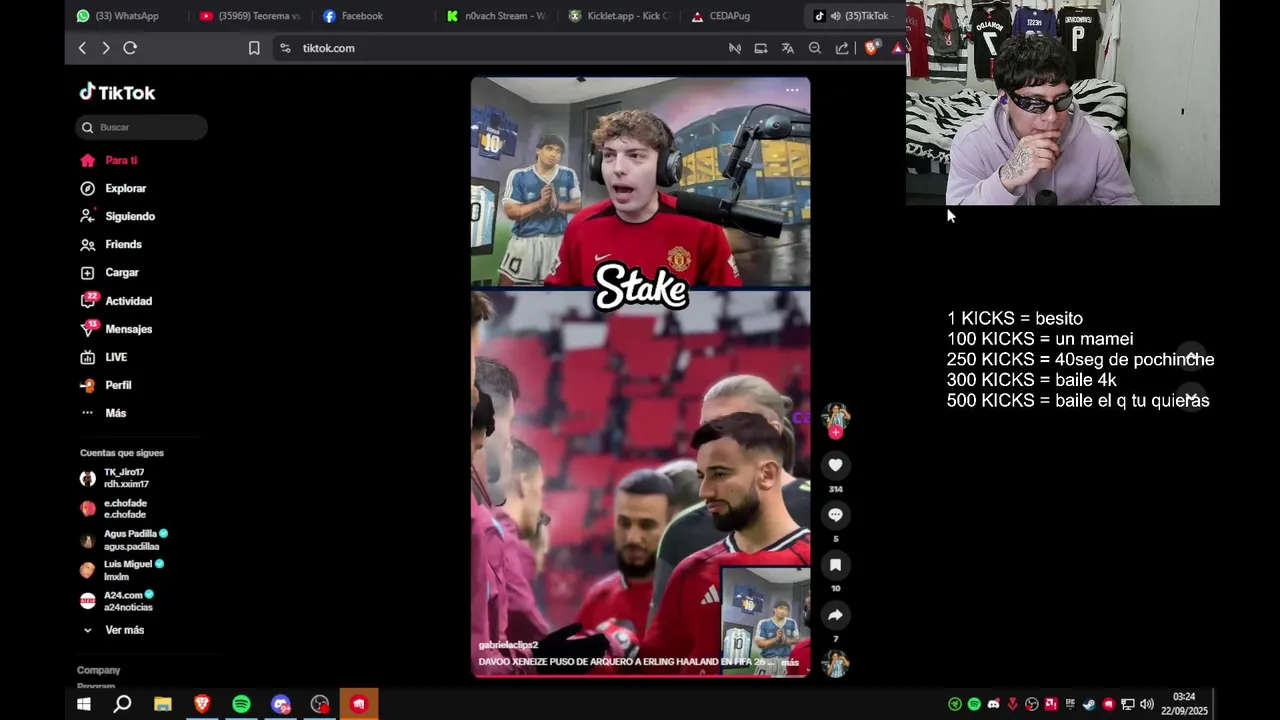Viewport: 1280px width, 720px height.
Task: Like the TikTok video with the heart icon
Action: (835, 465)
